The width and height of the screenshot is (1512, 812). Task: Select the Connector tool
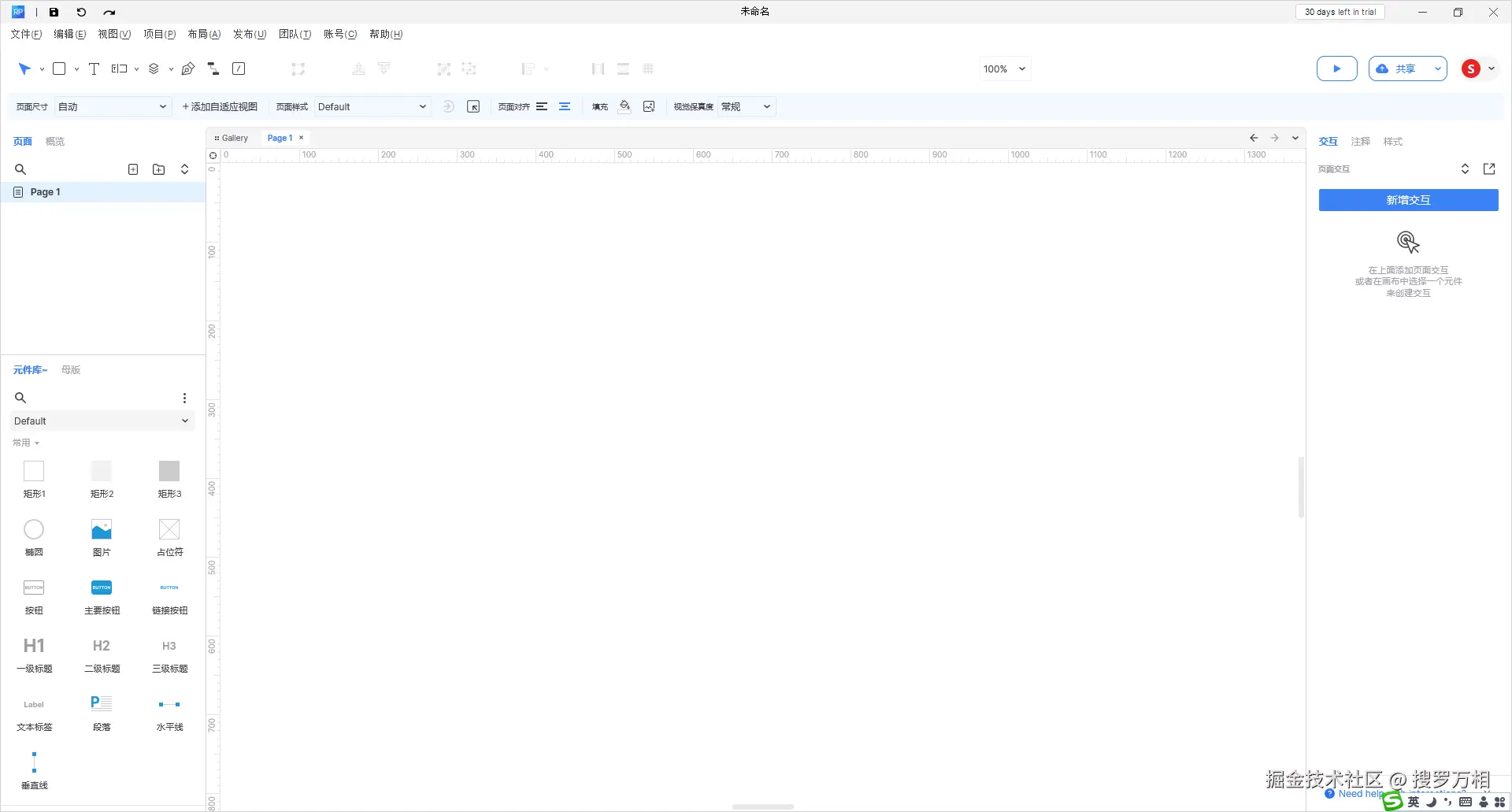click(x=213, y=69)
